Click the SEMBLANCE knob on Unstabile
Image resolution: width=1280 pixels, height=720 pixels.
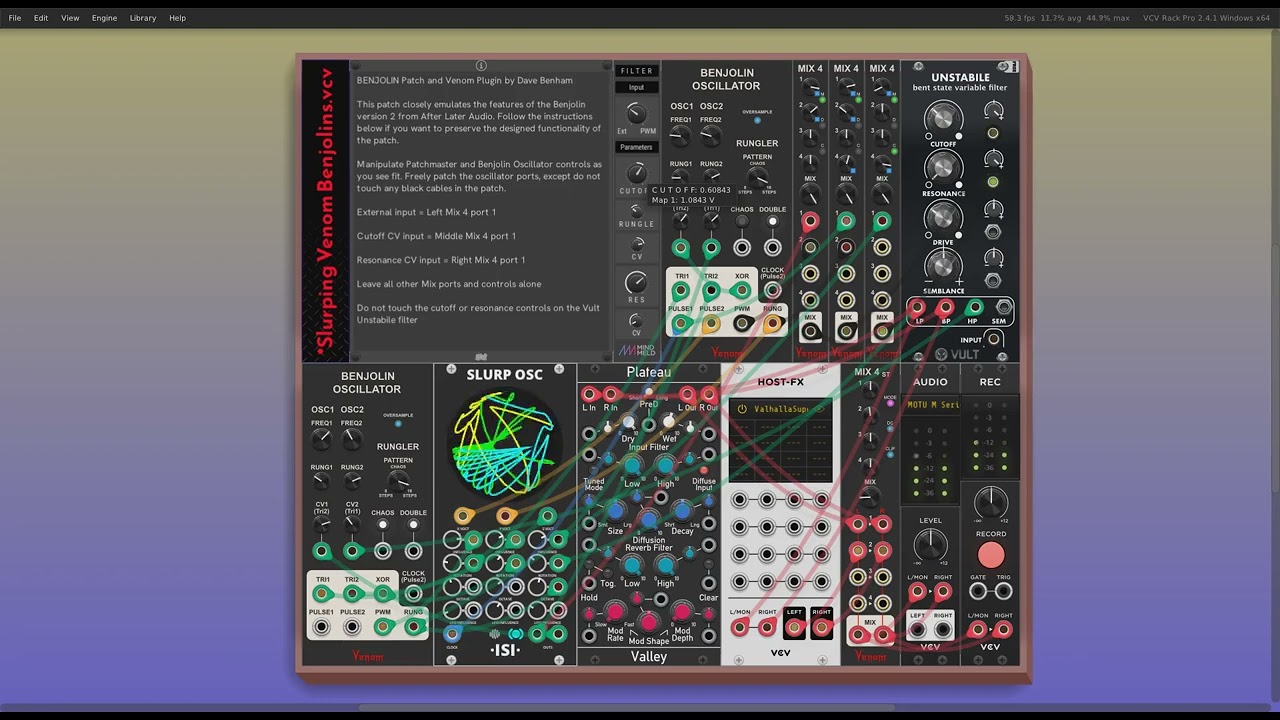(x=943, y=266)
